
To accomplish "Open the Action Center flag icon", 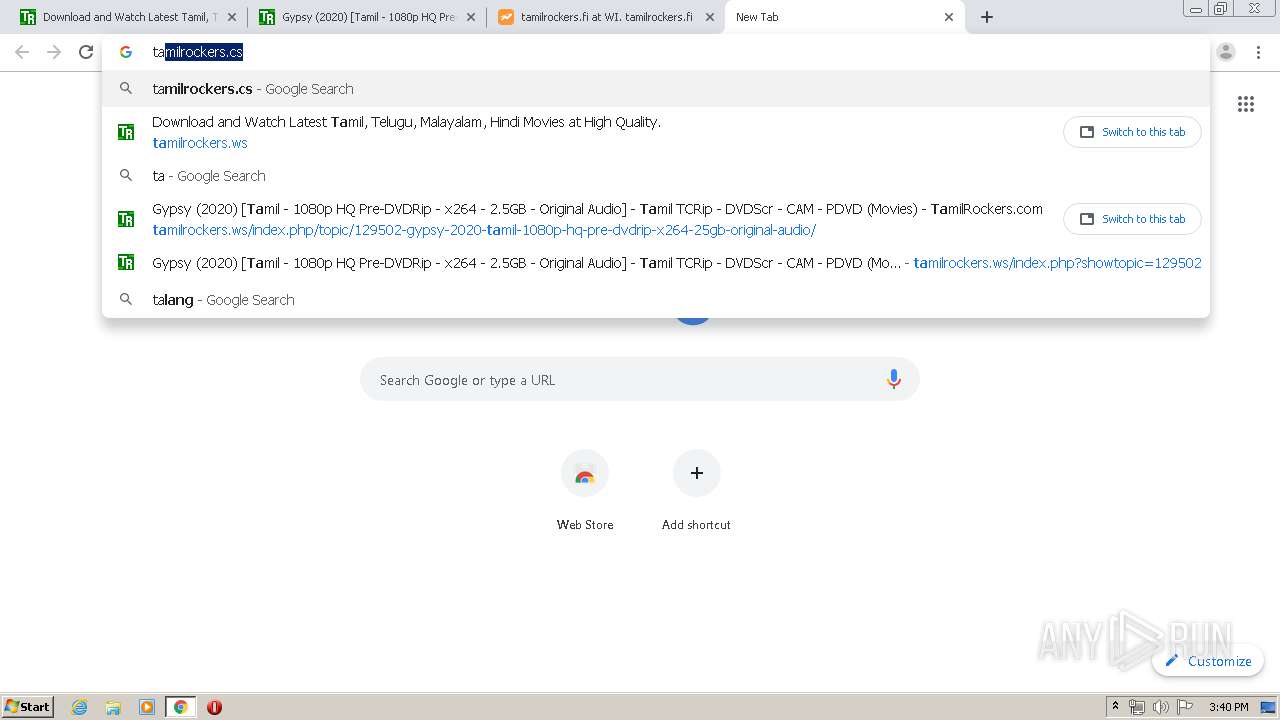I will (1185, 707).
